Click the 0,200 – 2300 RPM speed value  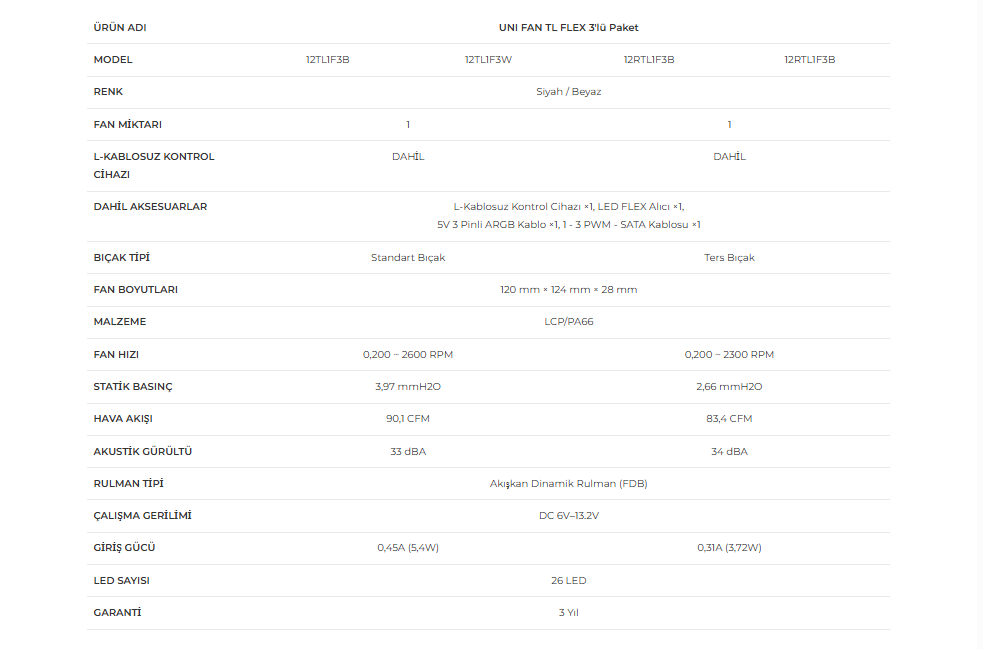tap(729, 354)
